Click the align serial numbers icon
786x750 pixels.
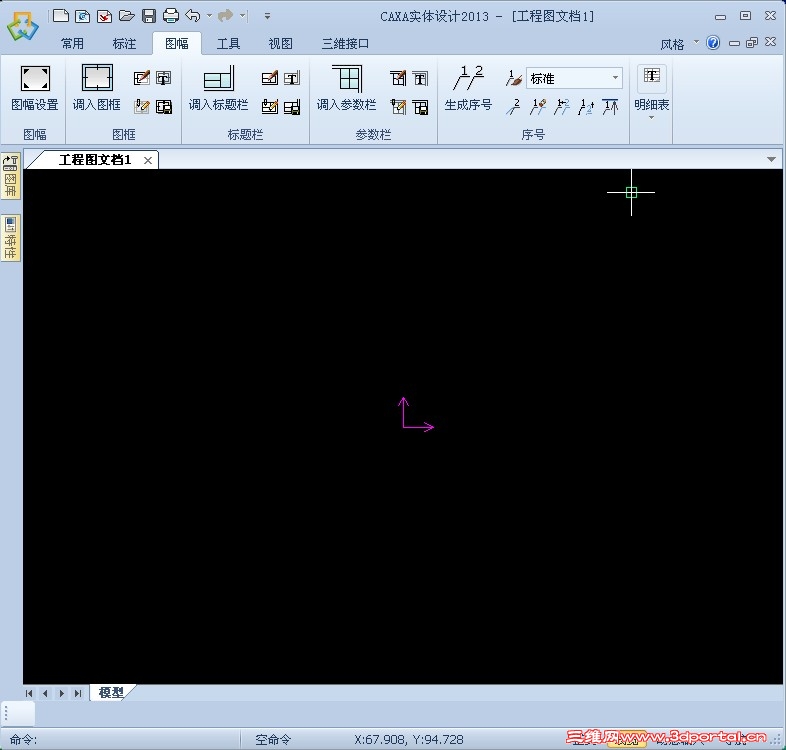586,106
